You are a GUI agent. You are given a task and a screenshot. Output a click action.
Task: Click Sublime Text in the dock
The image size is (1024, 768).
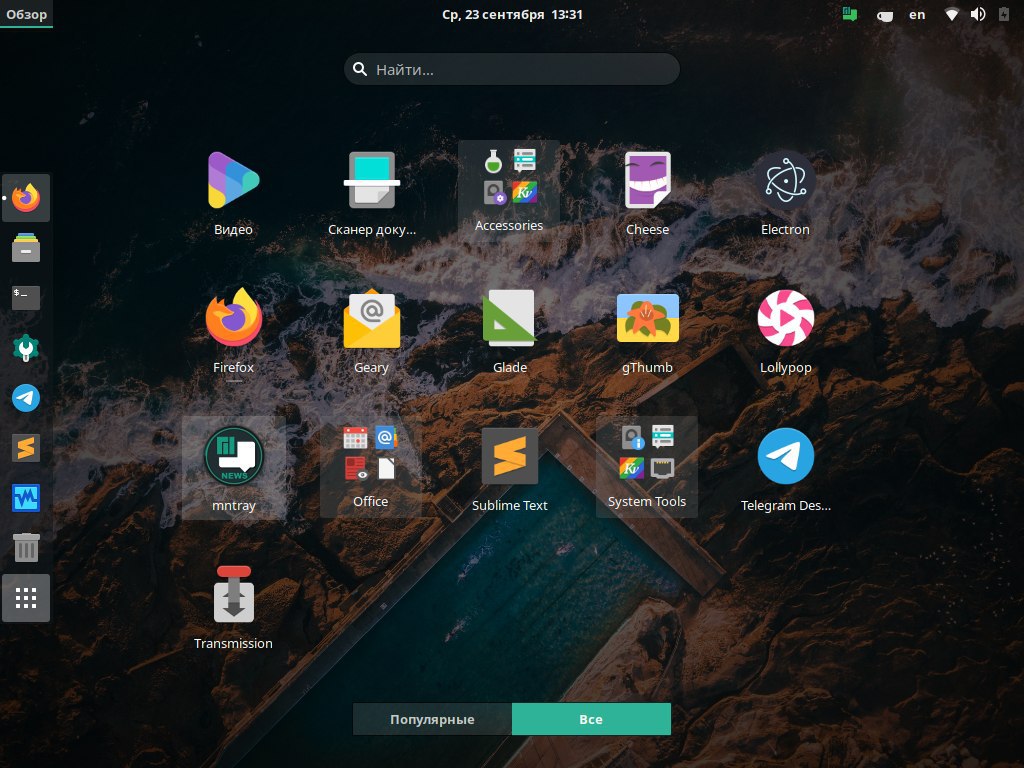pos(26,448)
